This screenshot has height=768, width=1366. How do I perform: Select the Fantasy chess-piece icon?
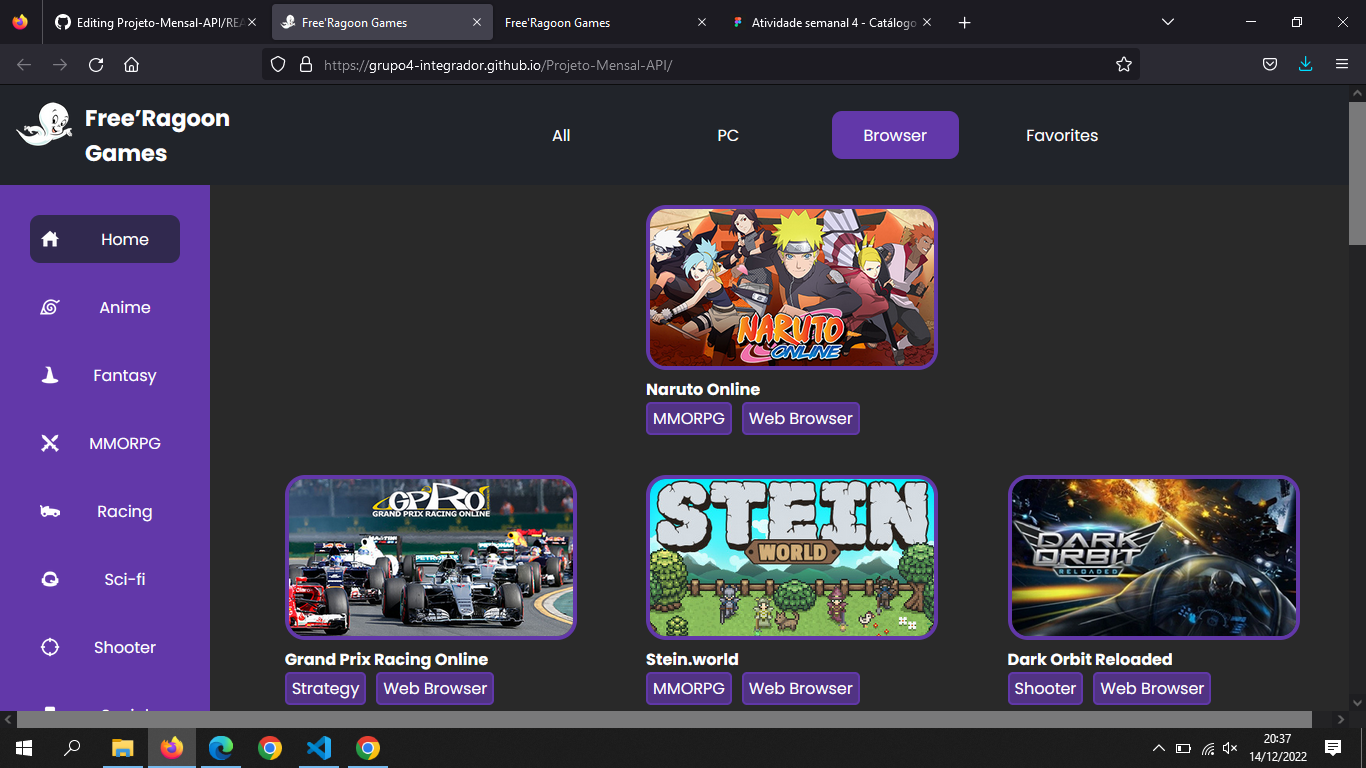click(x=50, y=375)
